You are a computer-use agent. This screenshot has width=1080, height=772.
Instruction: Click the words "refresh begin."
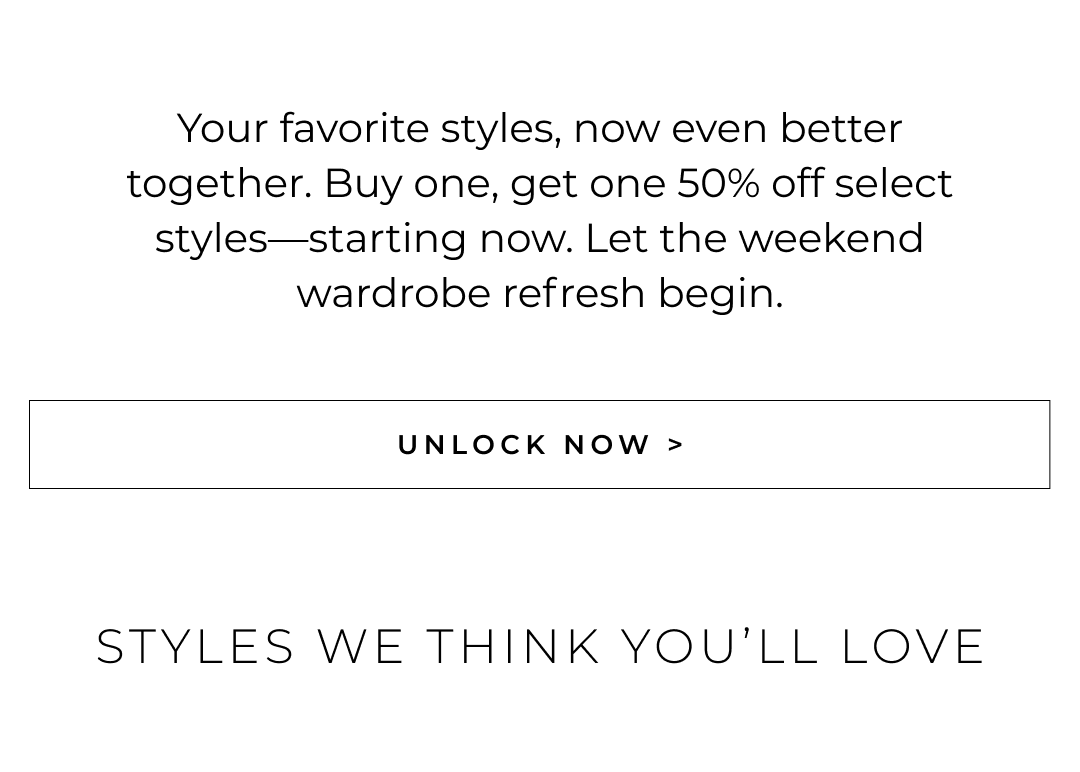642,294
